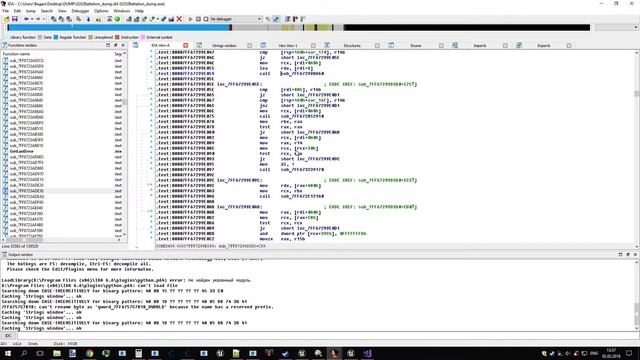The height and width of the screenshot is (360, 640).
Task: Start the process with the play icon
Action: (x=190, y=19)
